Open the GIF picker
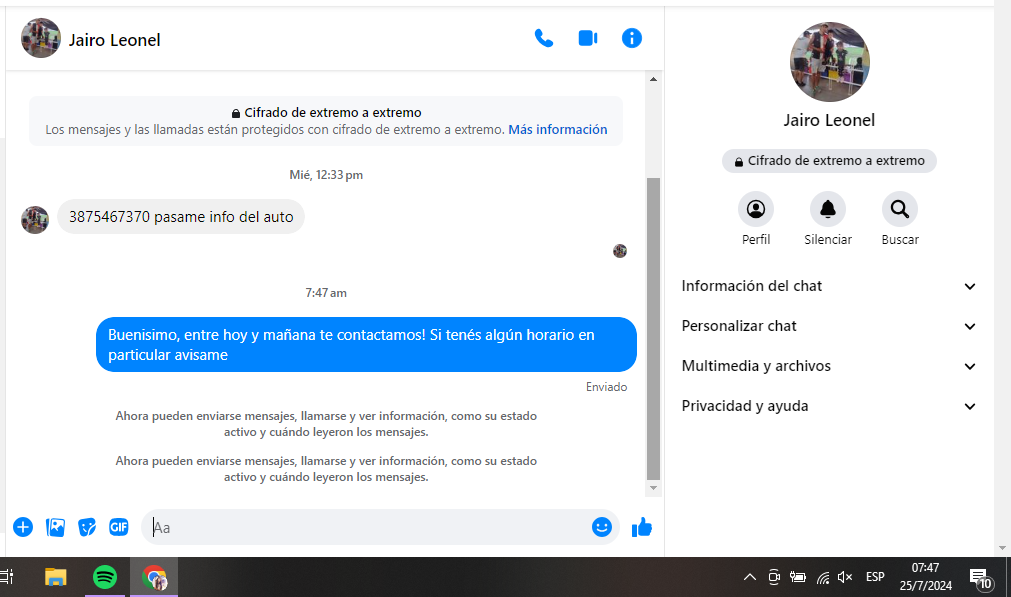This screenshot has height=597, width=1011. tap(119, 527)
